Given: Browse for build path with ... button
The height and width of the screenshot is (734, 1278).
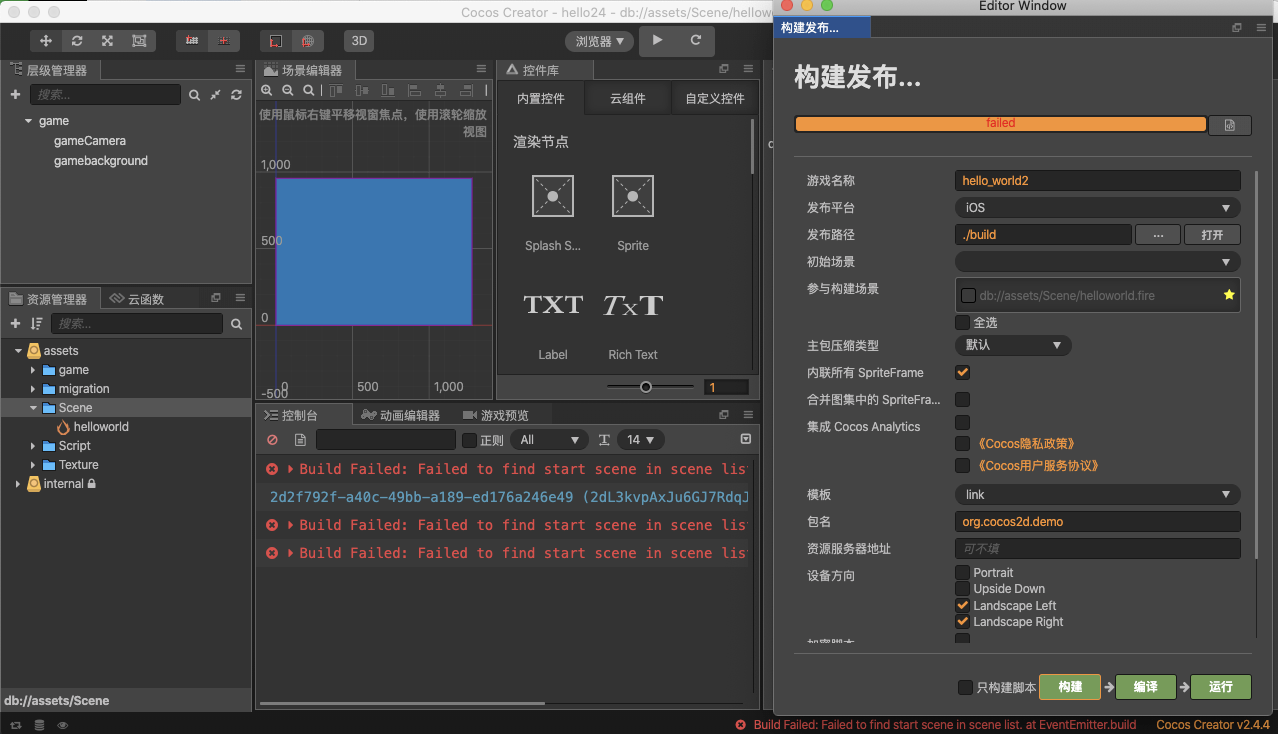Looking at the screenshot, I should (1158, 235).
